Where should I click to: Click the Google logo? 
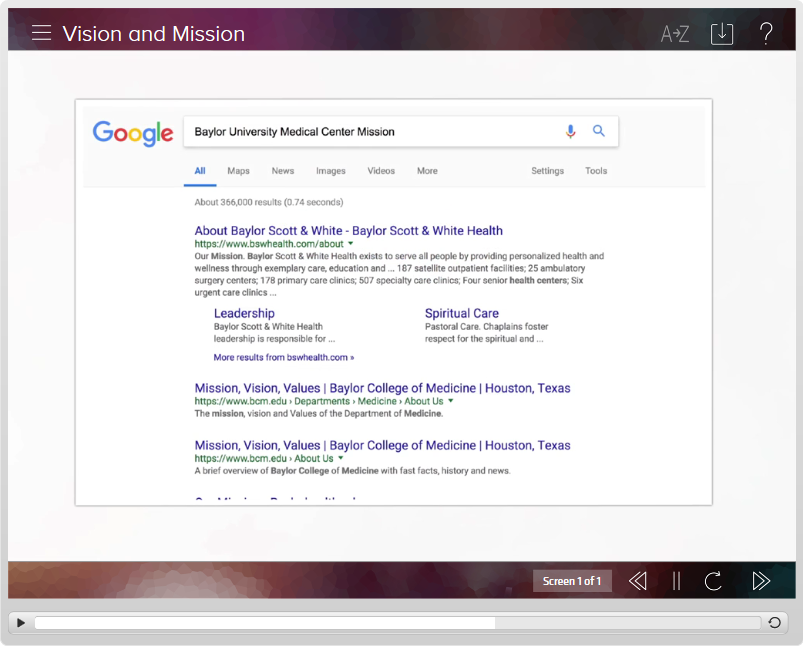[133, 133]
